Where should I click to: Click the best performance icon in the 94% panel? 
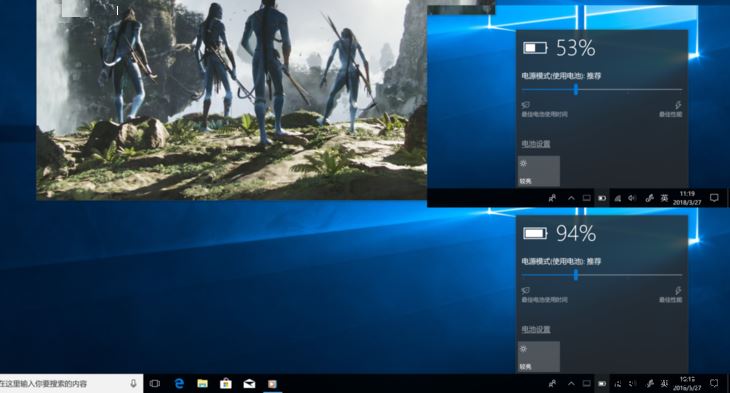point(678,291)
